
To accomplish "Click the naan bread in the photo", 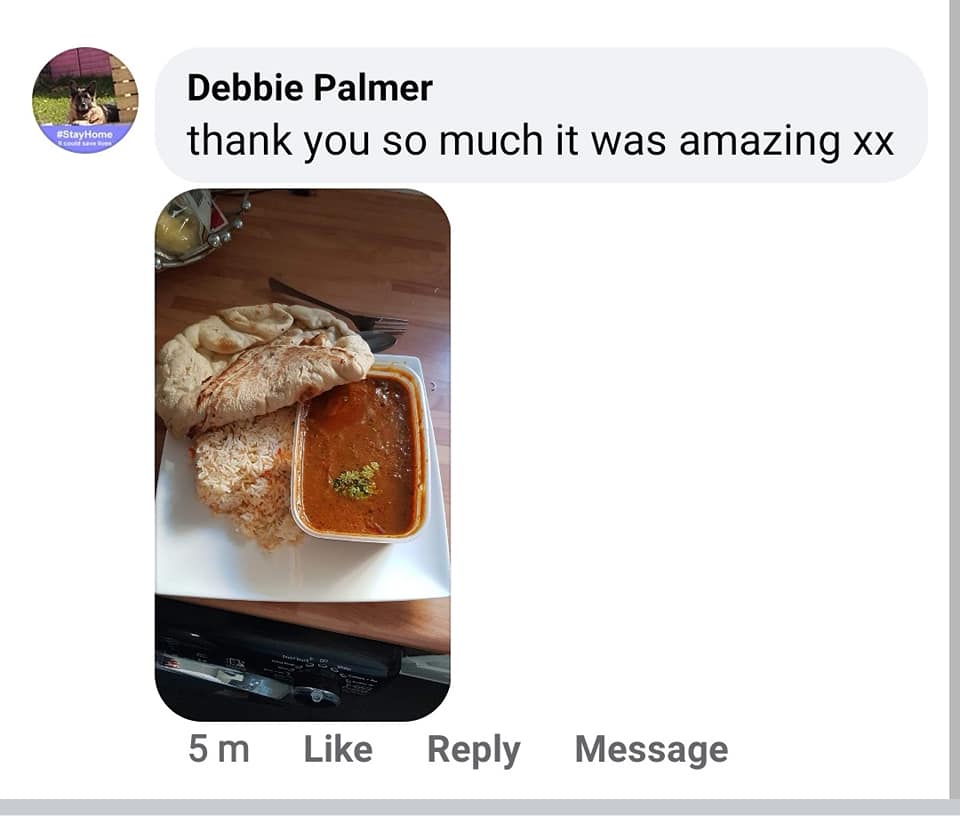I will pos(260,365).
